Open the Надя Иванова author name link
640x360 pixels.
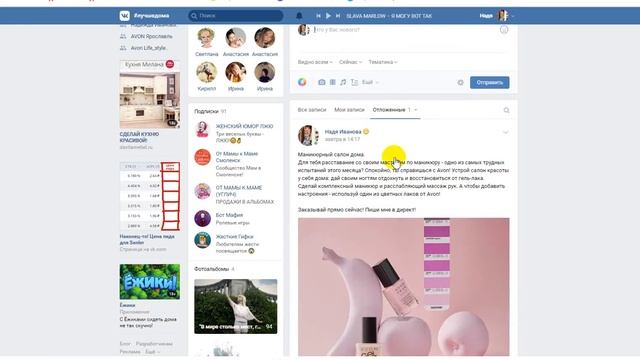tap(343, 132)
